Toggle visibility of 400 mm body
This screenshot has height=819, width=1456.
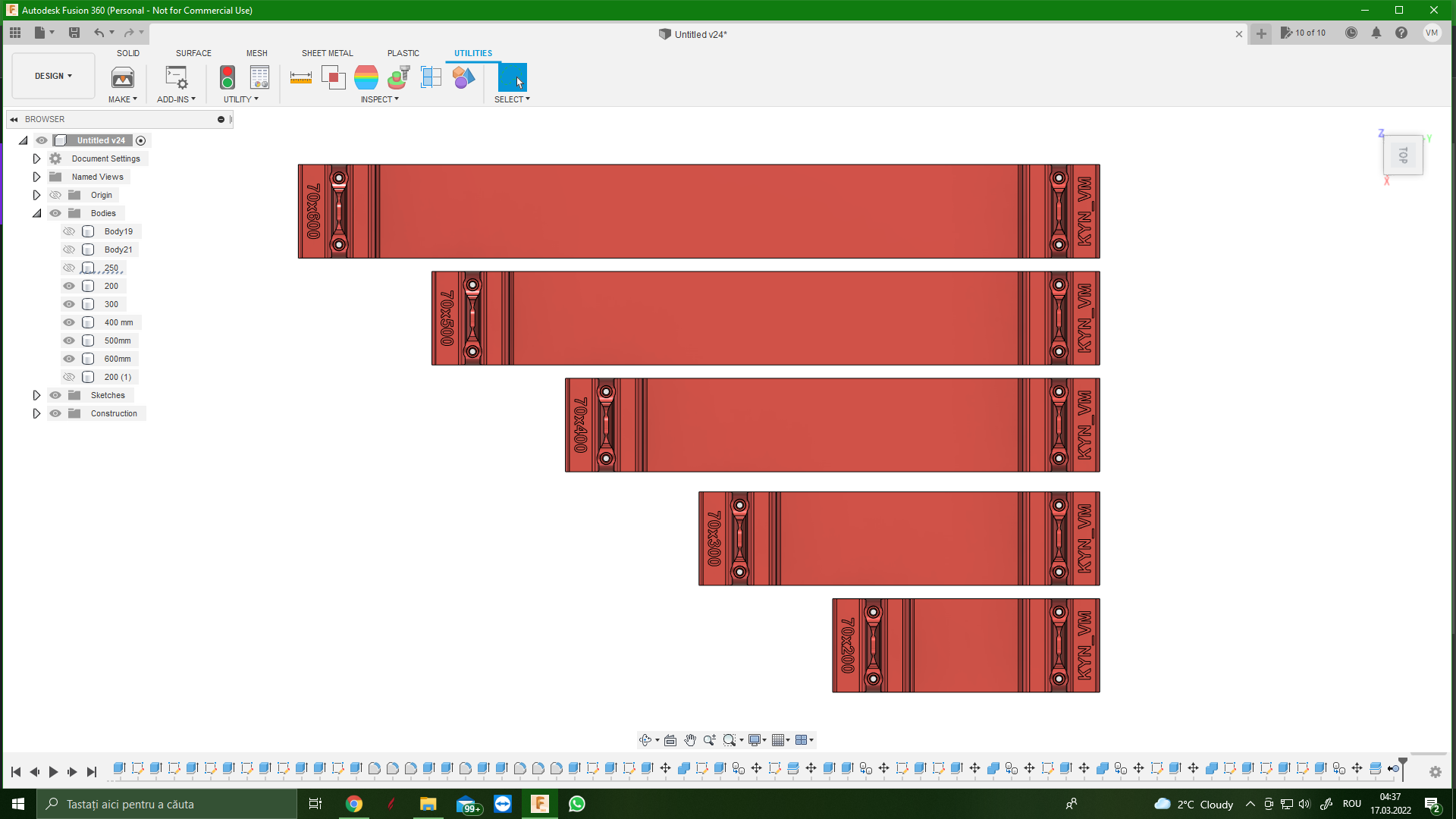(x=69, y=322)
